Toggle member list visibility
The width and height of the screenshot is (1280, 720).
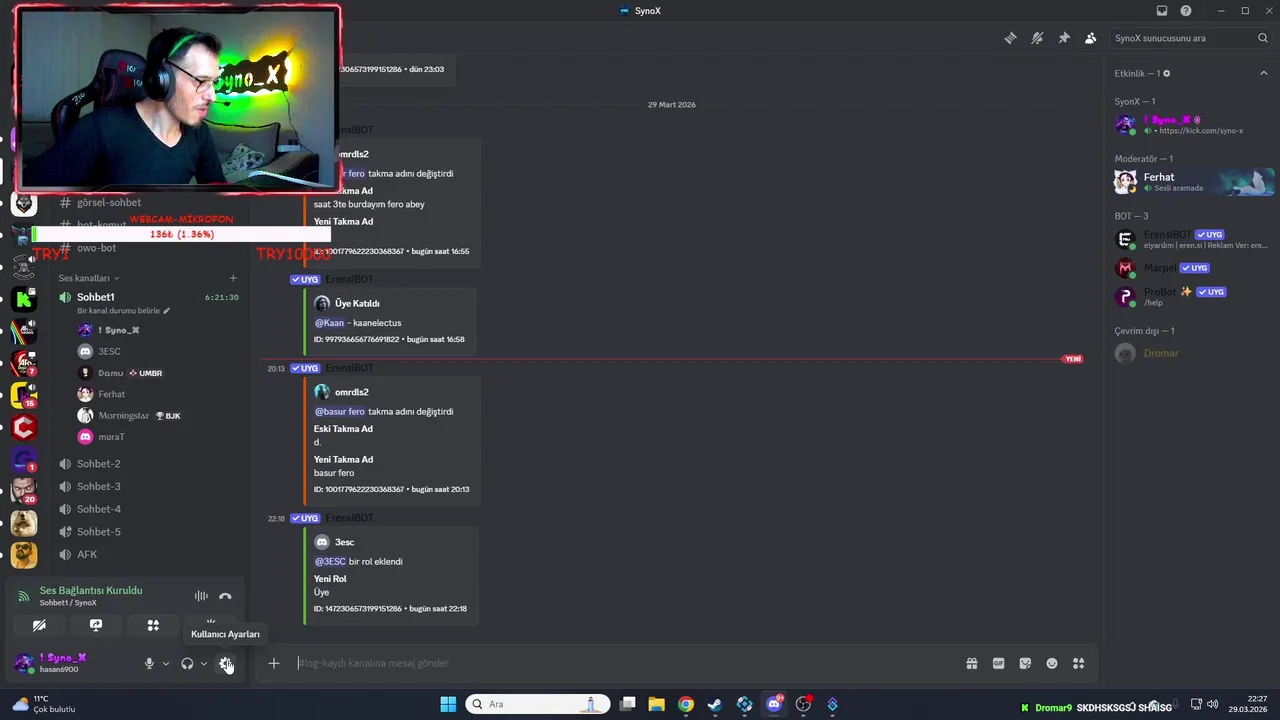pos(1090,38)
